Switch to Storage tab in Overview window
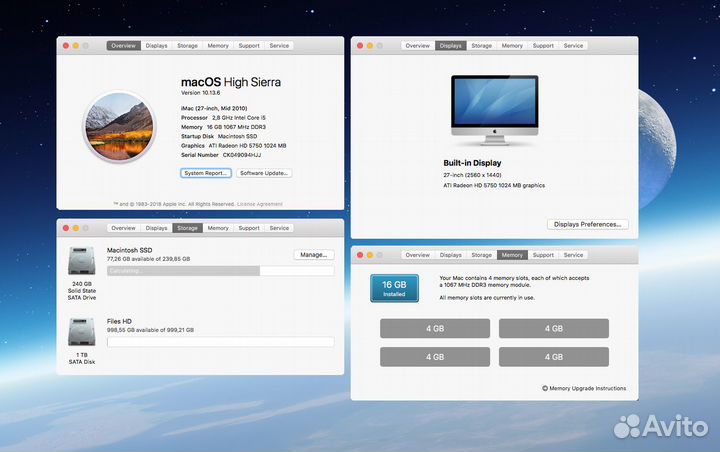 pyautogui.click(x=187, y=45)
